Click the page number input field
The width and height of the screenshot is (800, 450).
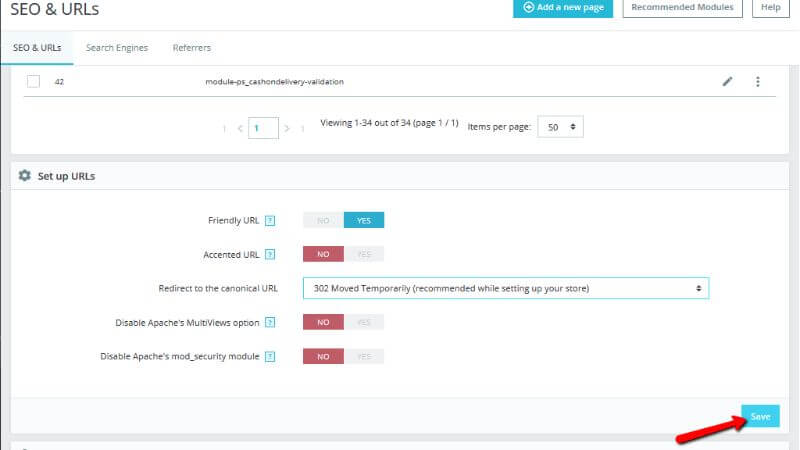263,128
